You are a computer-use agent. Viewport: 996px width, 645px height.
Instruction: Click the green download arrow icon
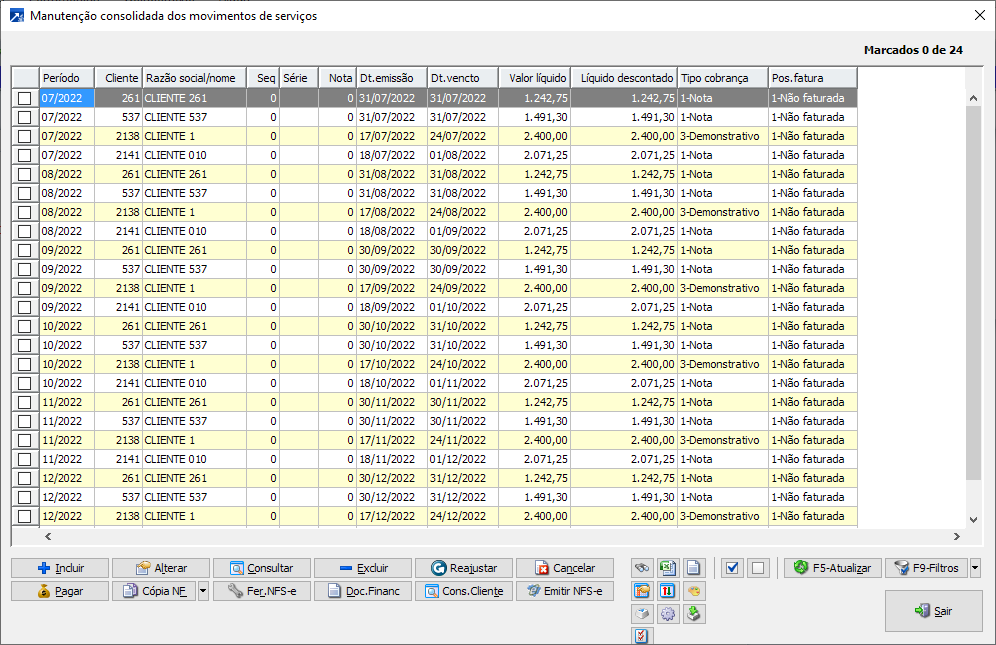coord(694,614)
